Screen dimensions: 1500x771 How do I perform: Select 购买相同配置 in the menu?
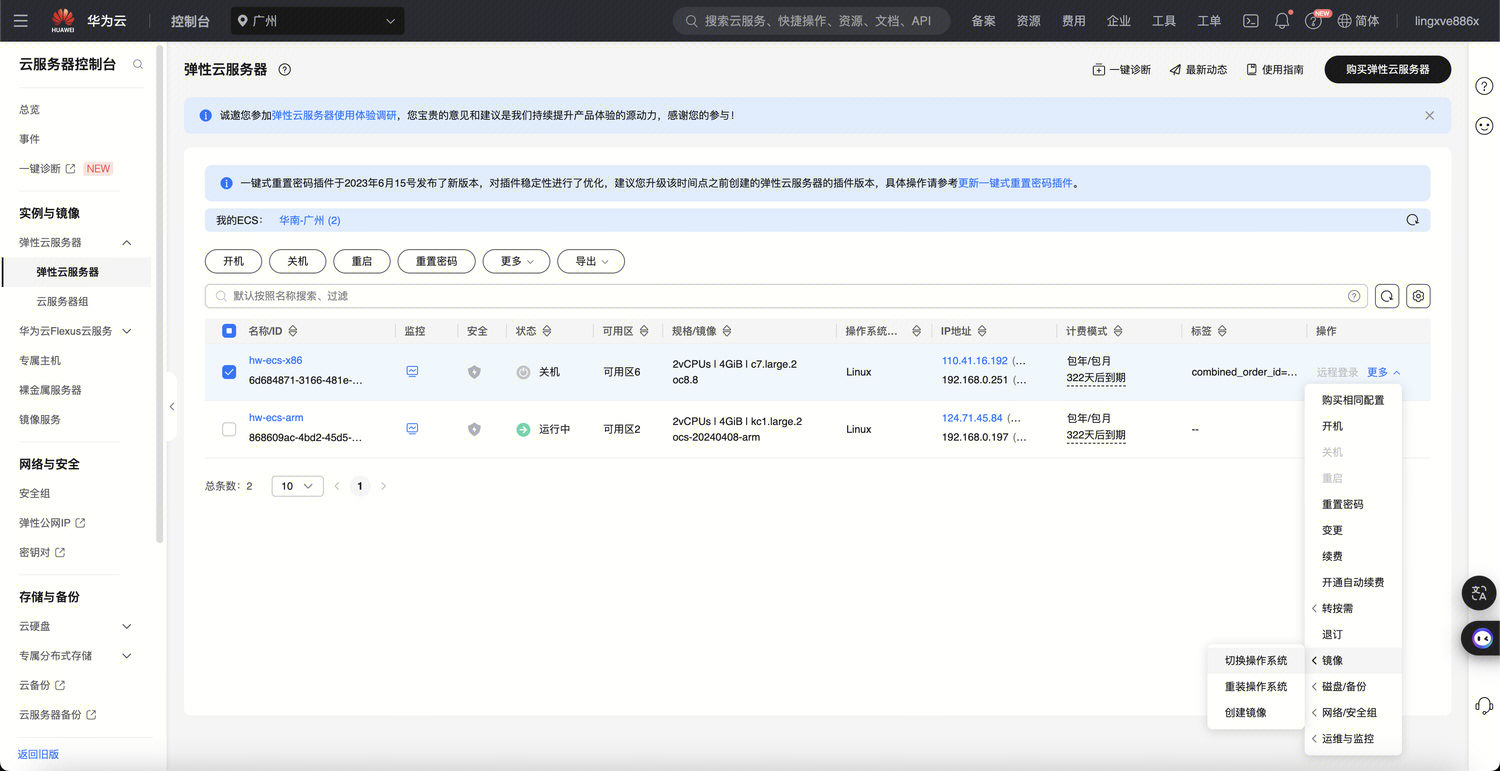point(1353,400)
